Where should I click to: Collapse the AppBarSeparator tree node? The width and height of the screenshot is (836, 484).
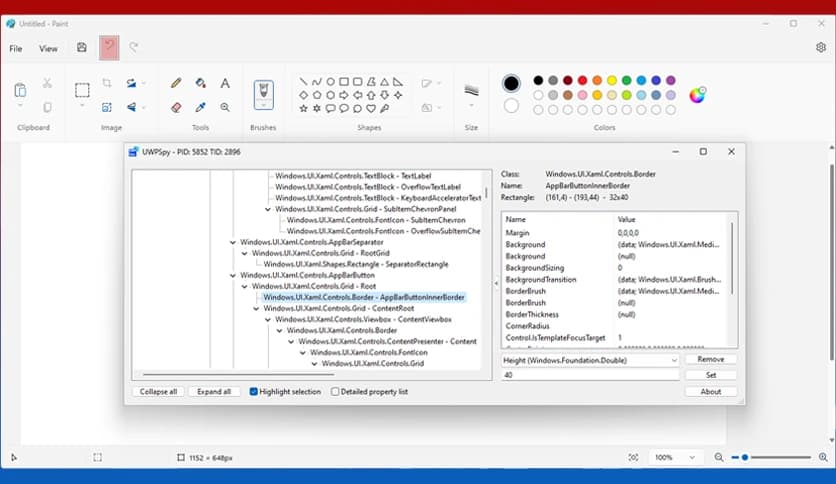[232, 243]
